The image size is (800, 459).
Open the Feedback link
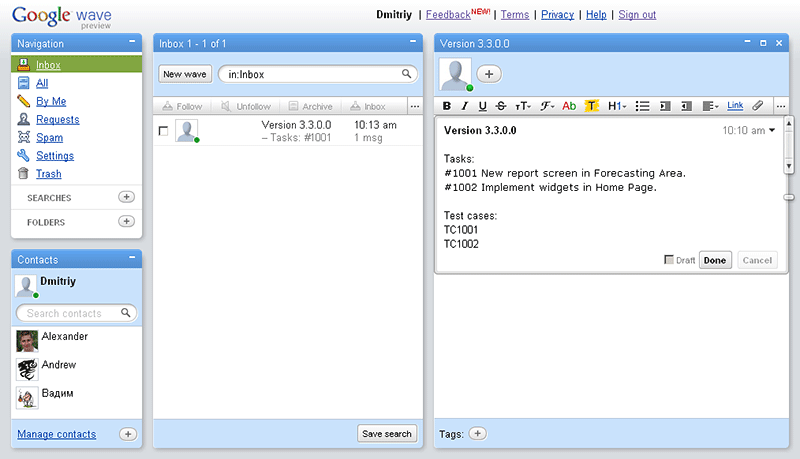(x=448, y=15)
